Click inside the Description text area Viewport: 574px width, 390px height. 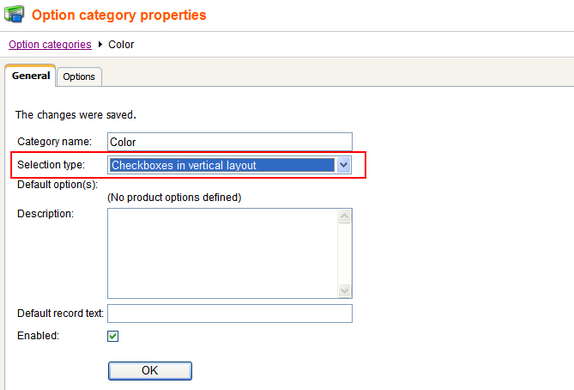pos(223,253)
